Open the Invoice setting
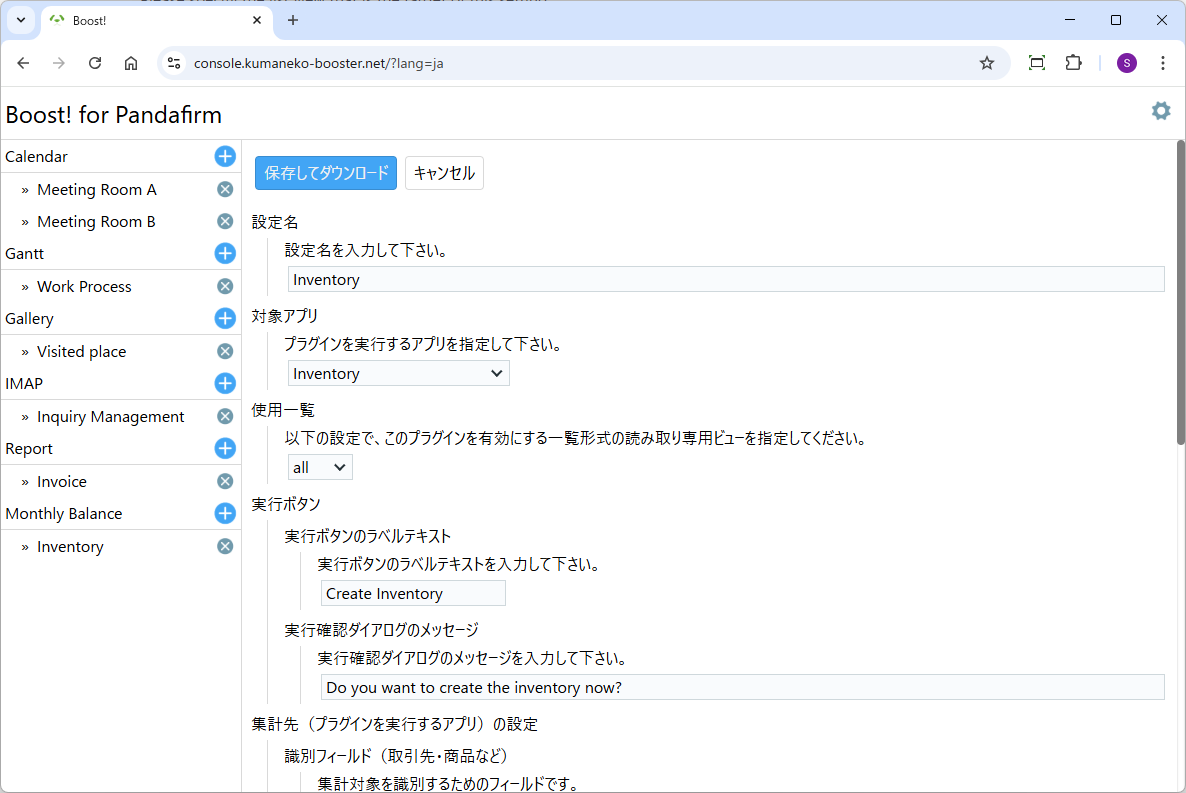Screen dimensions: 1186x793 coord(62,482)
